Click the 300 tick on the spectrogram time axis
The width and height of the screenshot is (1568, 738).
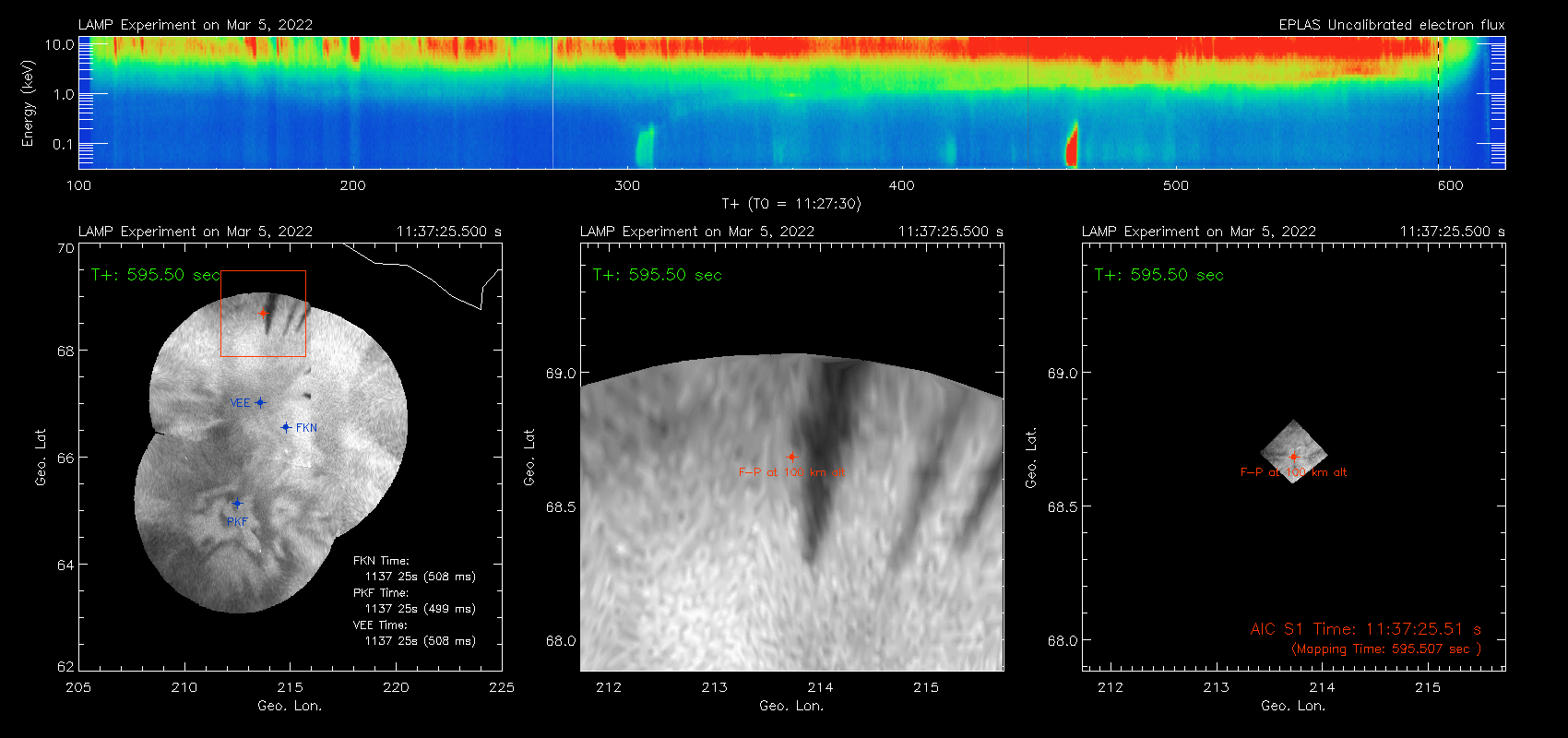[x=627, y=185]
